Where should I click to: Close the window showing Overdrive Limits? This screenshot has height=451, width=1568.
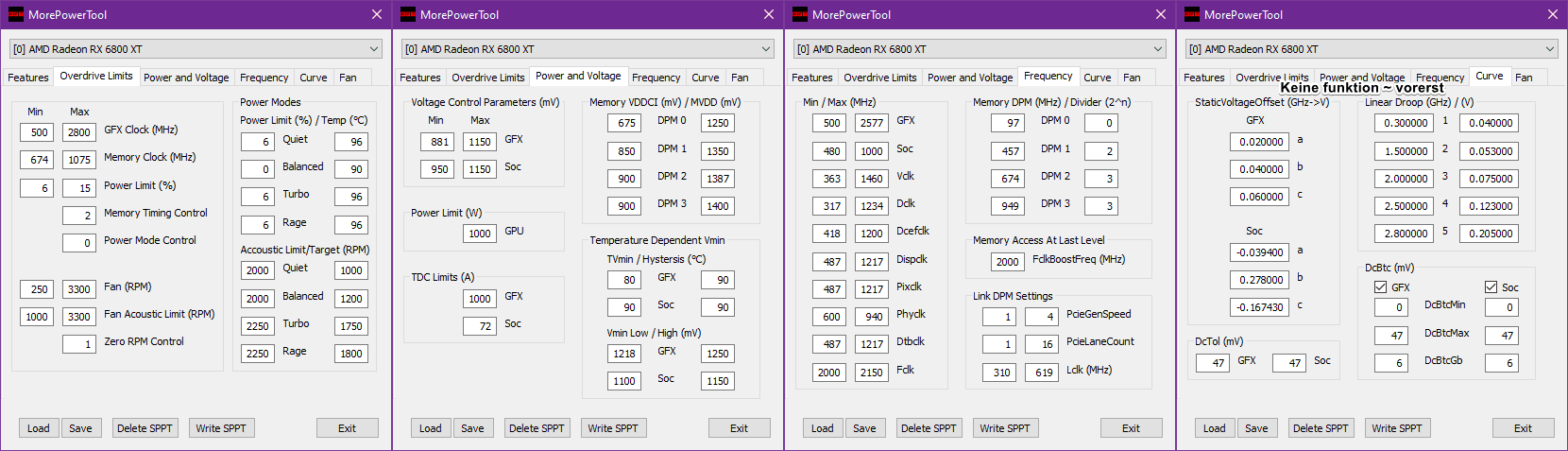point(376,14)
